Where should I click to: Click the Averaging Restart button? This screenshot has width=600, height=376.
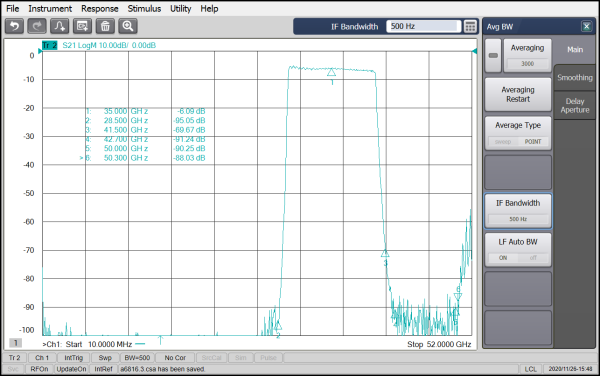pos(518,94)
